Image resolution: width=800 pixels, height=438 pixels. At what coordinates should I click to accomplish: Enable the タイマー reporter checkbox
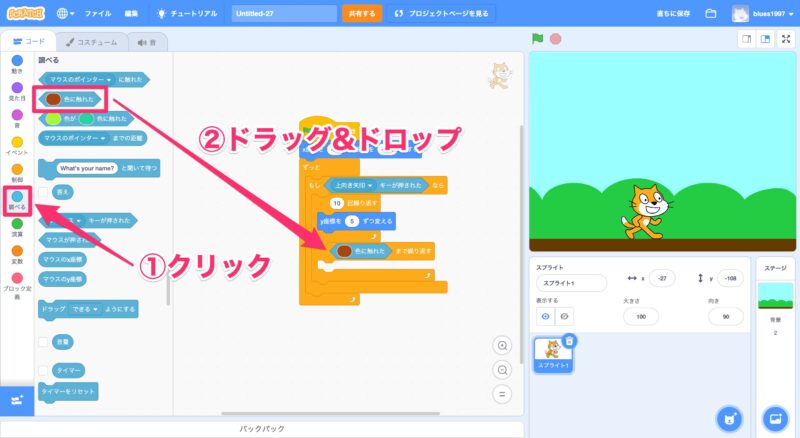pyautogui.click(x=43, y=369)
